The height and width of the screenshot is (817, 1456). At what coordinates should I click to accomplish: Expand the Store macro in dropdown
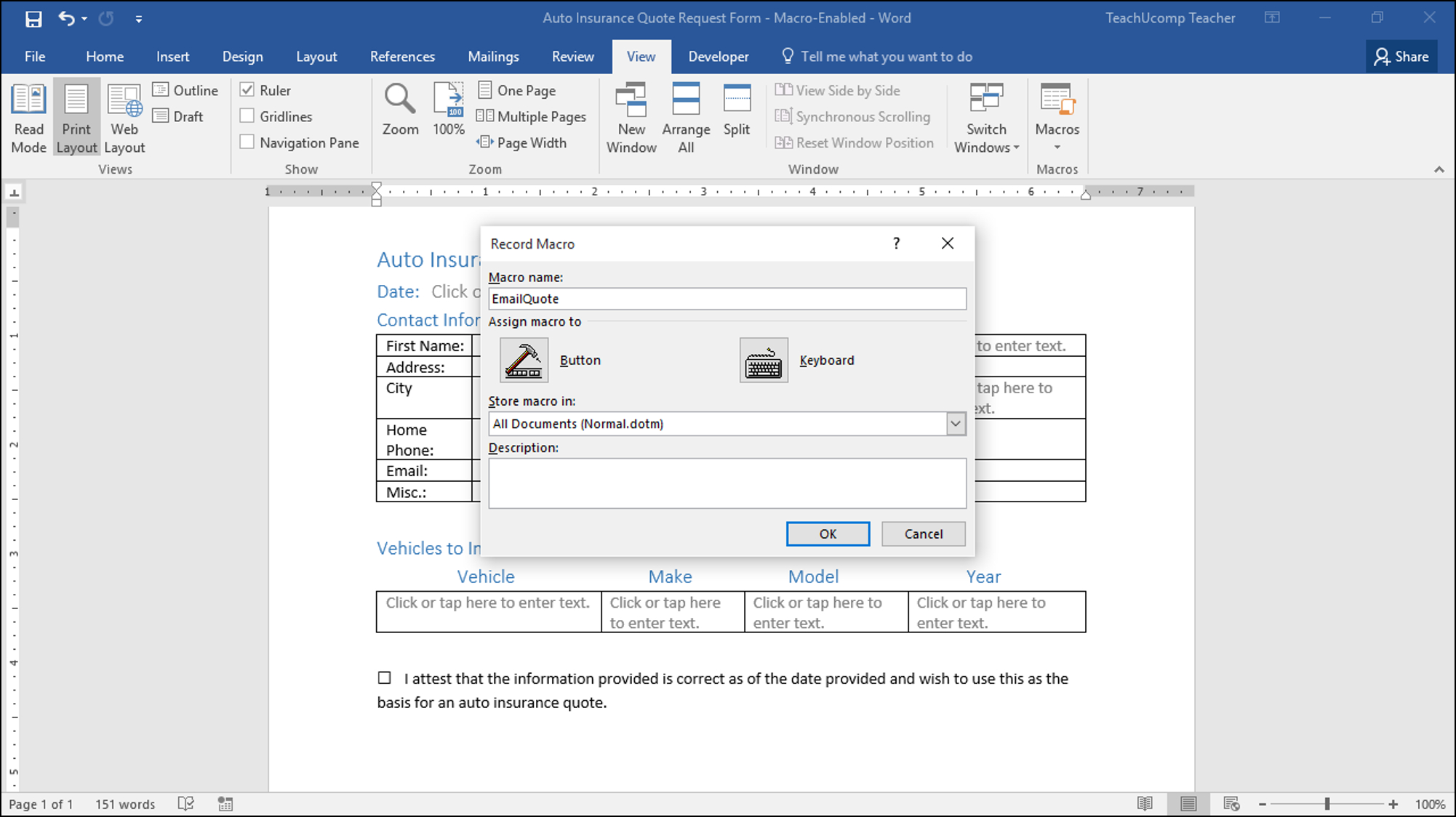click(955, 423)
